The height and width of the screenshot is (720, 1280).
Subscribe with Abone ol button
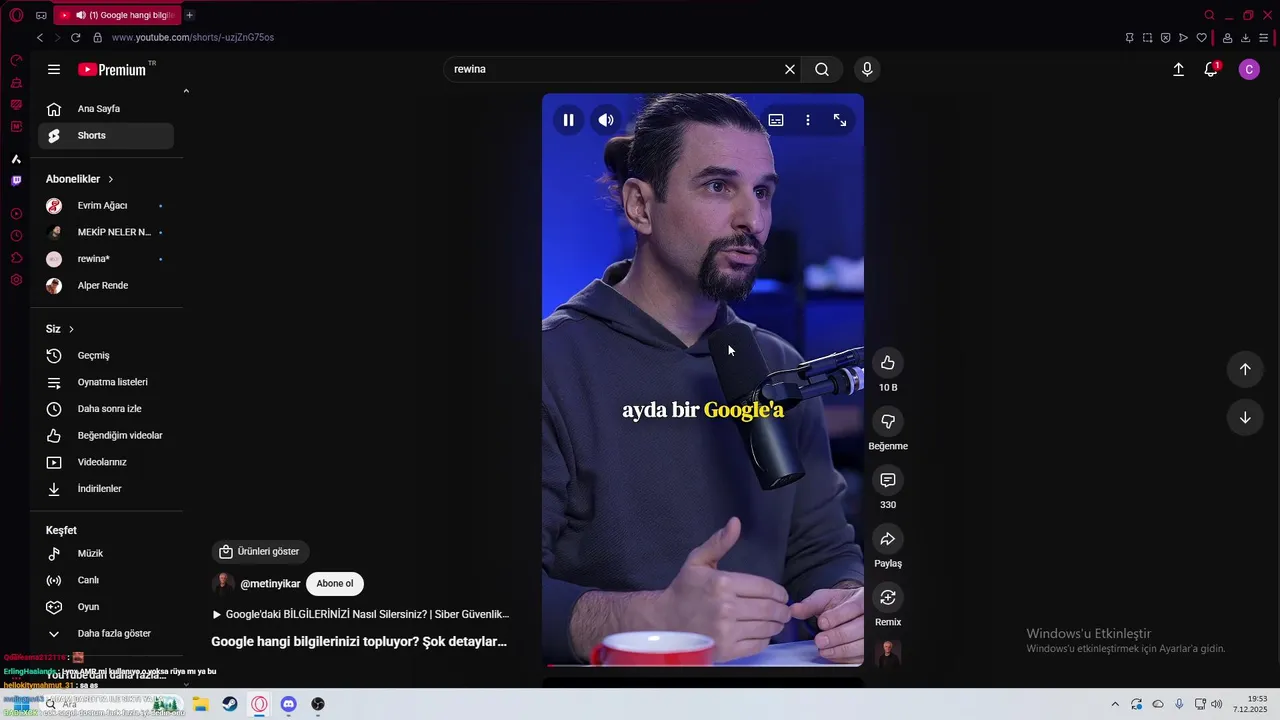[335, 584]
